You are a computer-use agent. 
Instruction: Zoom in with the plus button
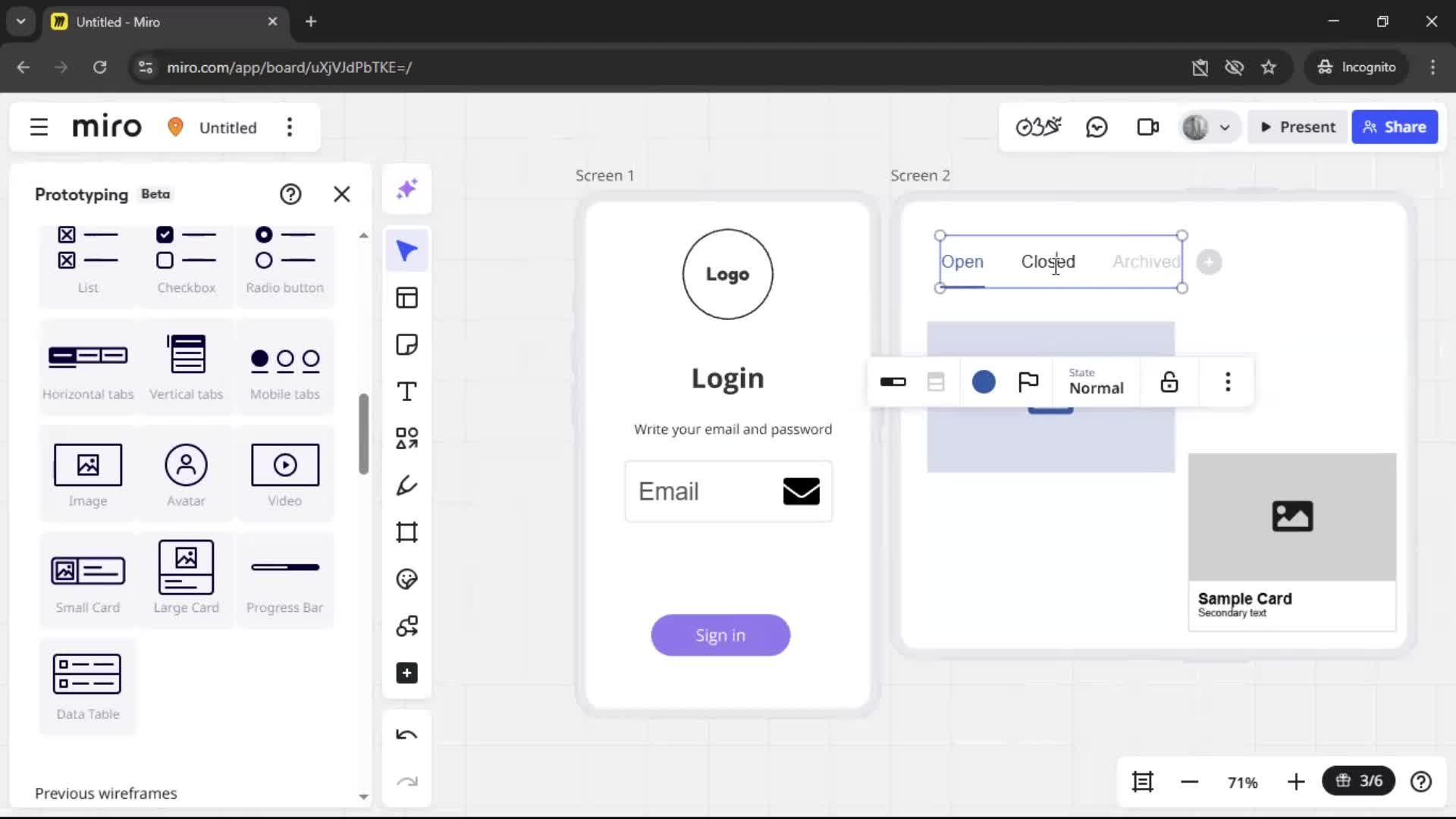pos(1296,782)
